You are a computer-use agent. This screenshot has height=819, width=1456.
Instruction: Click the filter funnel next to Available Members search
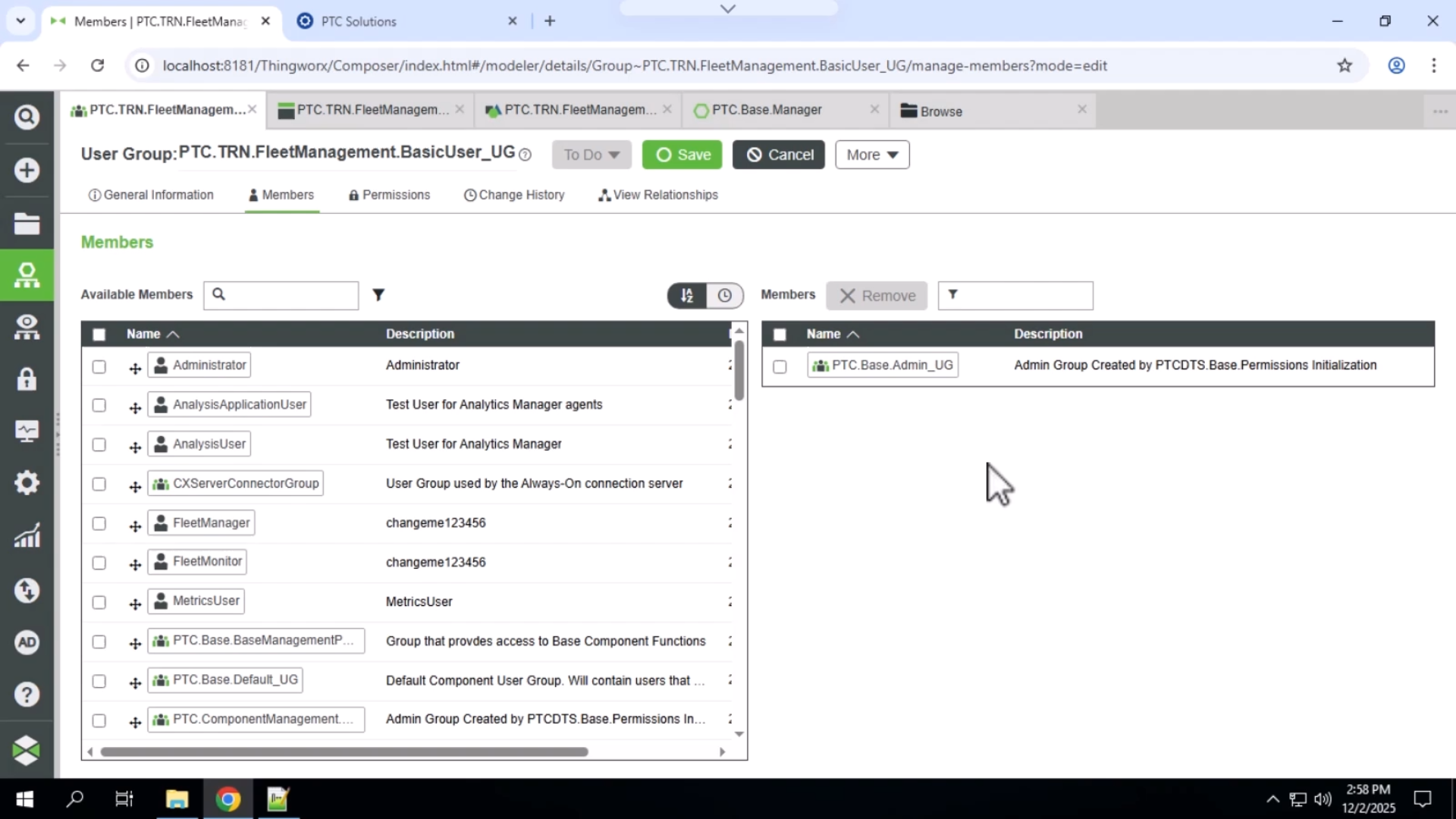tap(378, 295)
